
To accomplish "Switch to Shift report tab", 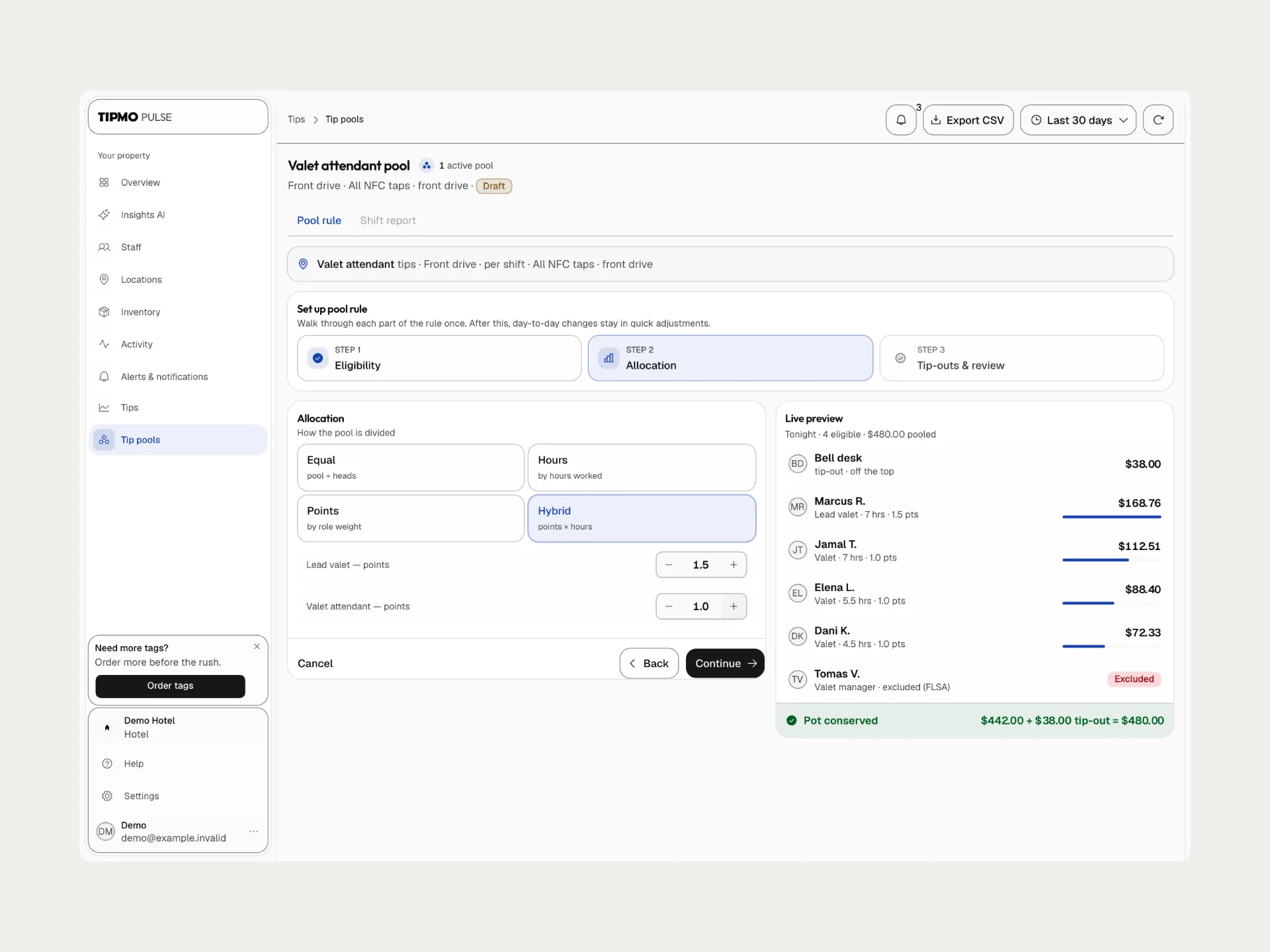I will pyautogui.click(x=388, y=221).
